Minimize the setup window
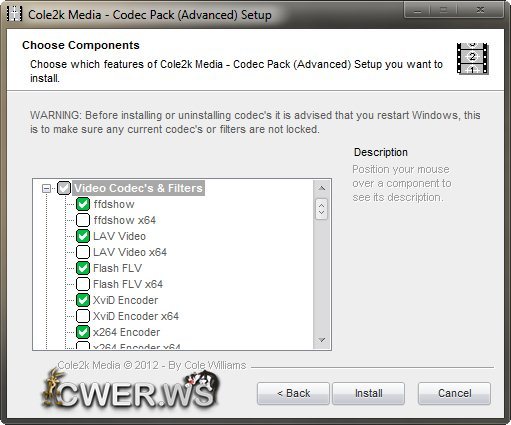 tap(417, 10)
